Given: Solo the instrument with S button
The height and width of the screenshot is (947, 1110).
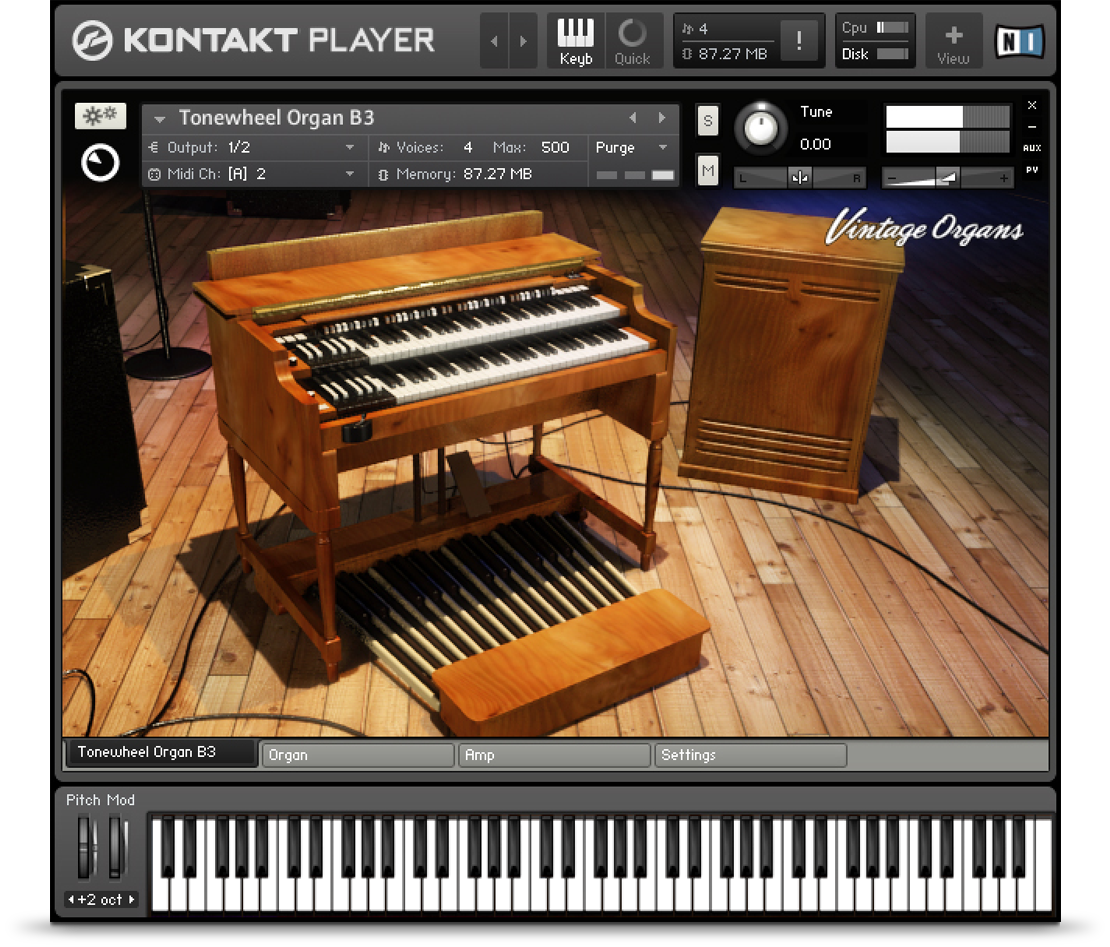Looking at the screenshot, I should (x=707, y=121).
